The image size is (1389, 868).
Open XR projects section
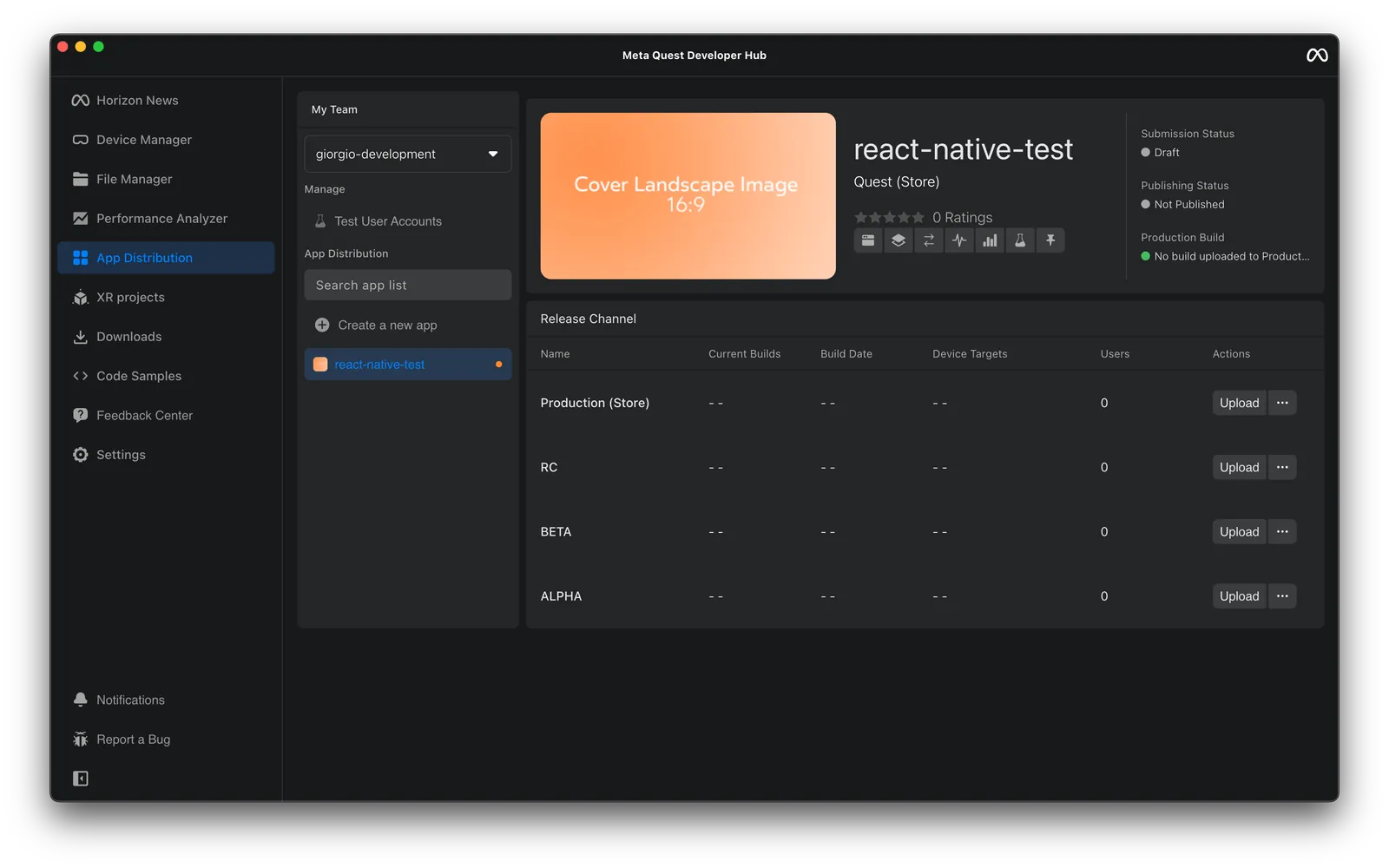click(165, 297)
